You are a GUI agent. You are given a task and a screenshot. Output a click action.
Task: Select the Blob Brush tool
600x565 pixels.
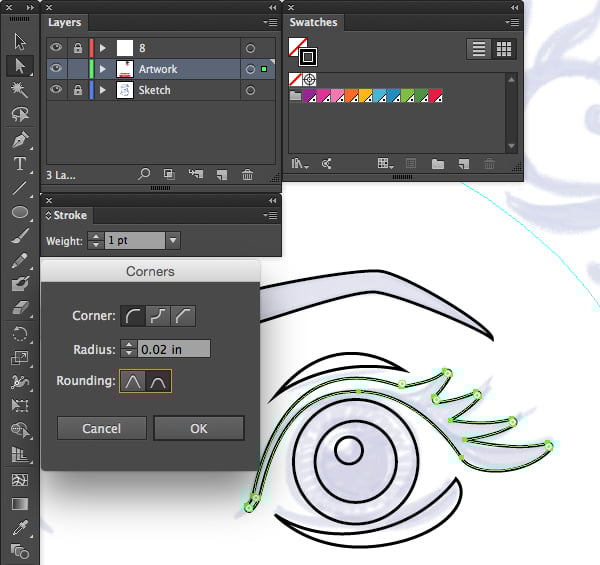(20, 284)
